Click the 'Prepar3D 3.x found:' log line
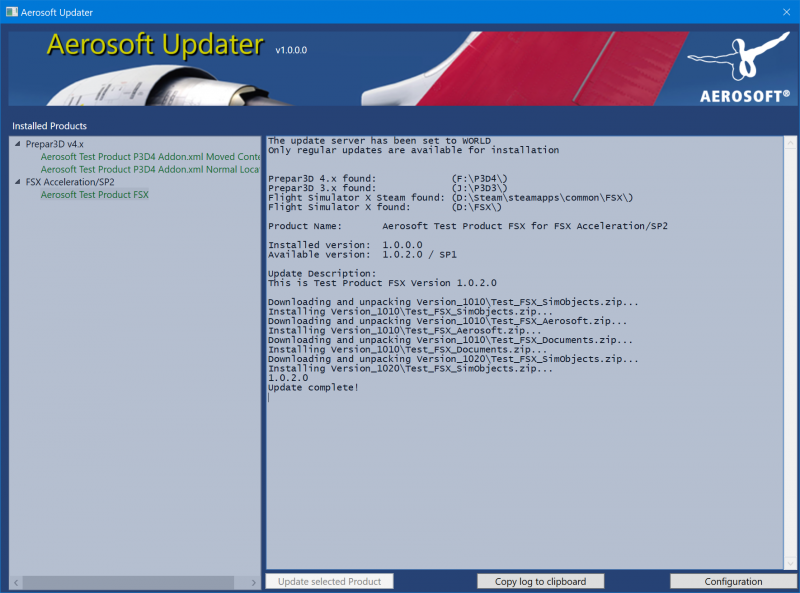800x593 pixels. pyautogui.click(x=388, y=188)
